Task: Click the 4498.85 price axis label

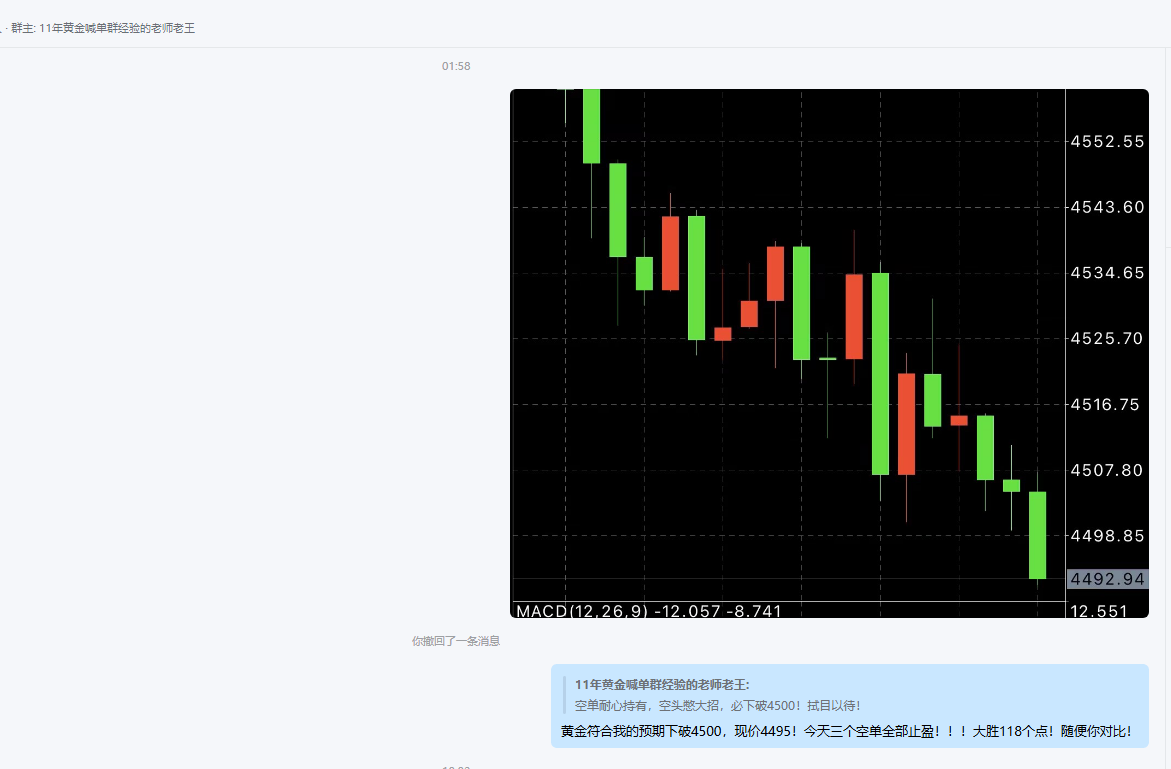Action: tap(1107, 536)
